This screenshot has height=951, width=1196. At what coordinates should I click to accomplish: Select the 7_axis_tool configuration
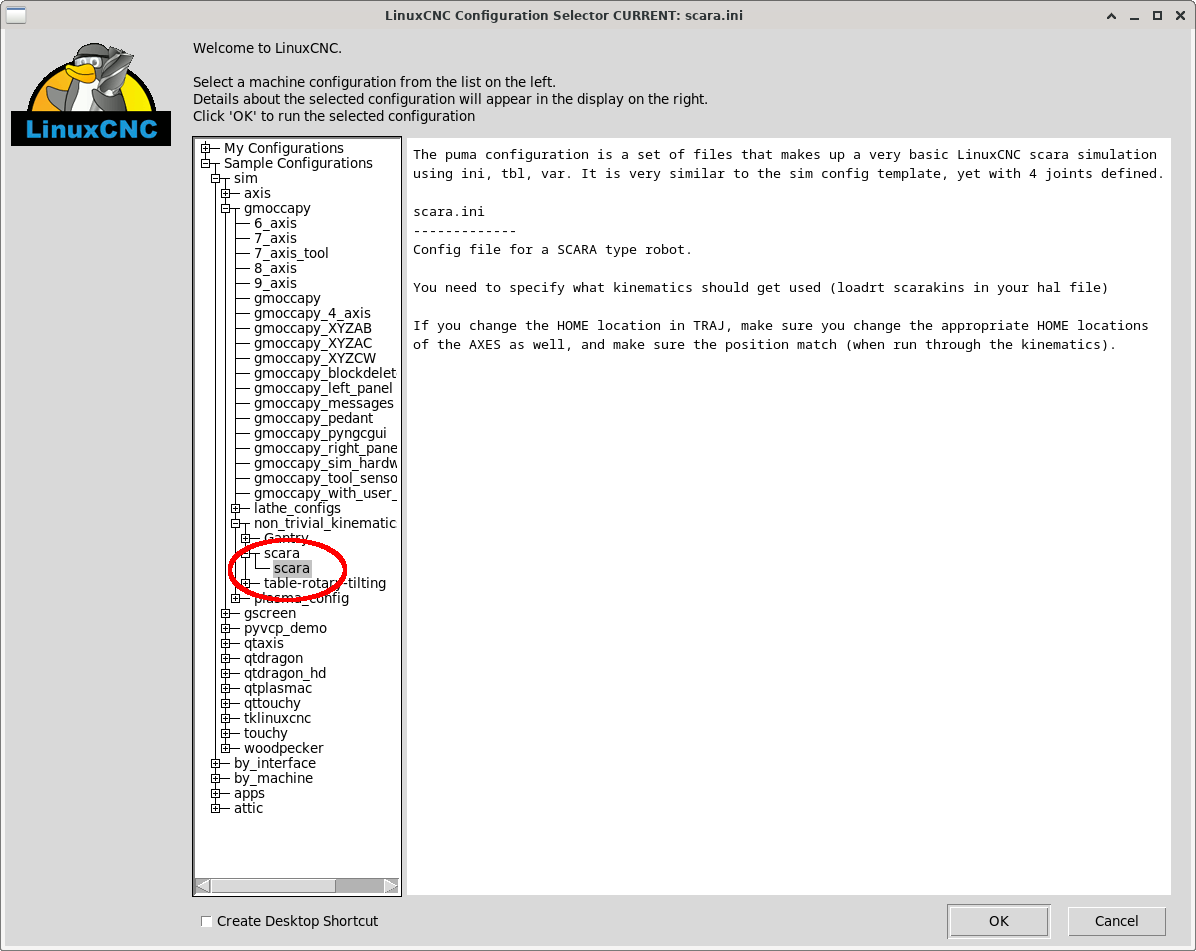[x=291, y=253]
